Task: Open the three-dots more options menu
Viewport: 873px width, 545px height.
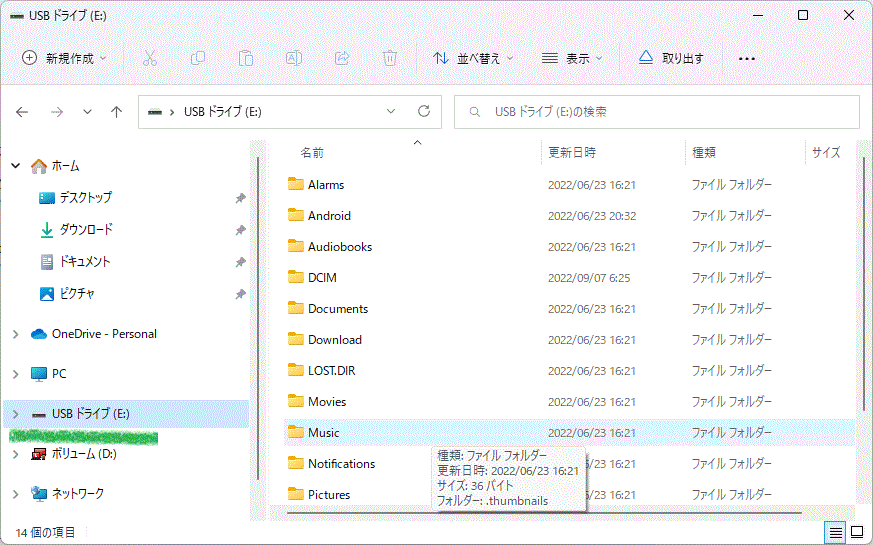Action: 746,58
